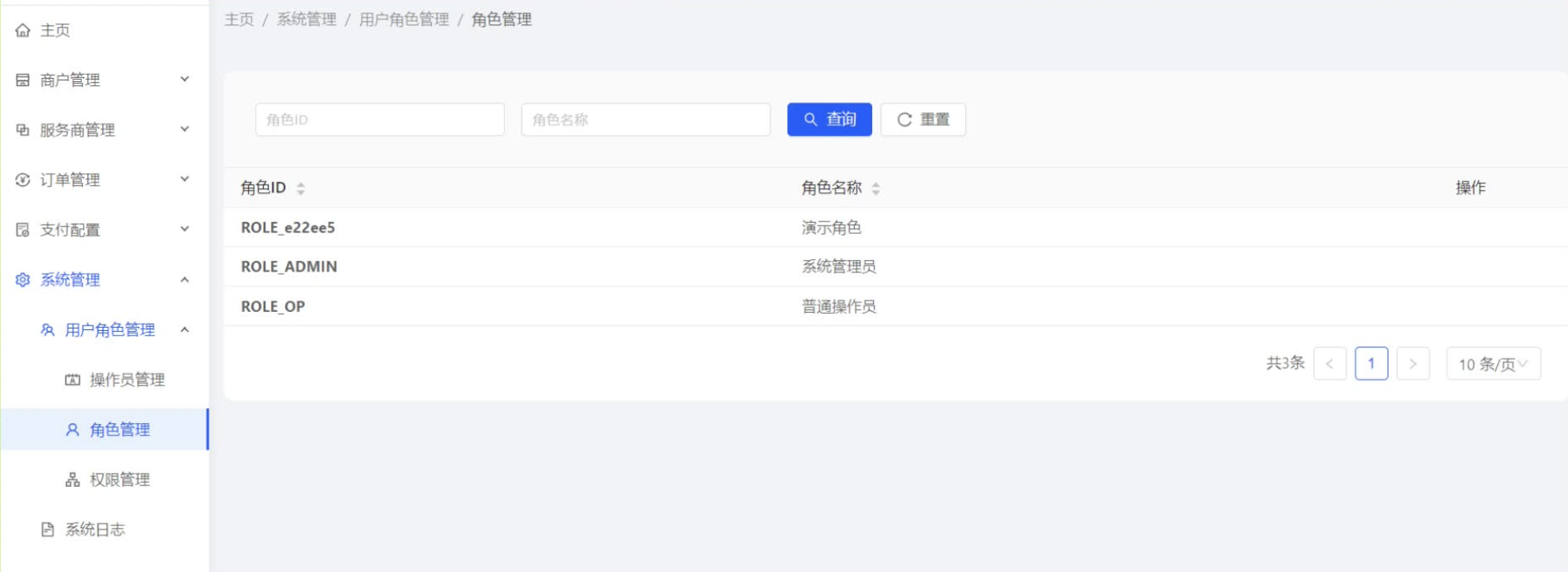Click 主页 breadcrumb link

pos(240,20)
